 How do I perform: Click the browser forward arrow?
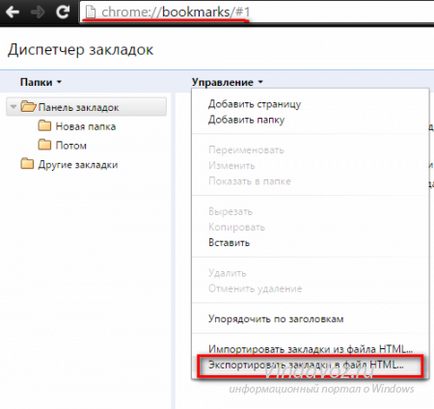click(x=37, y=13)
